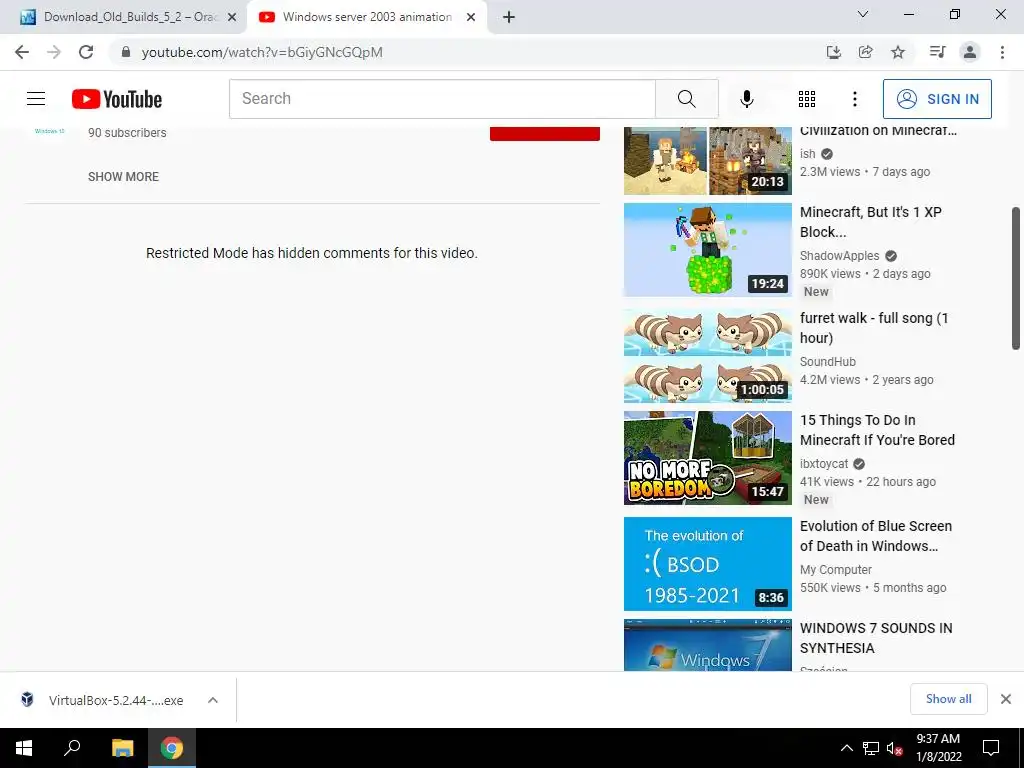
Task: Open 'WINDOWS 7 SOUNDS IN SYNTHESIA' title
Action: point(876,638)
